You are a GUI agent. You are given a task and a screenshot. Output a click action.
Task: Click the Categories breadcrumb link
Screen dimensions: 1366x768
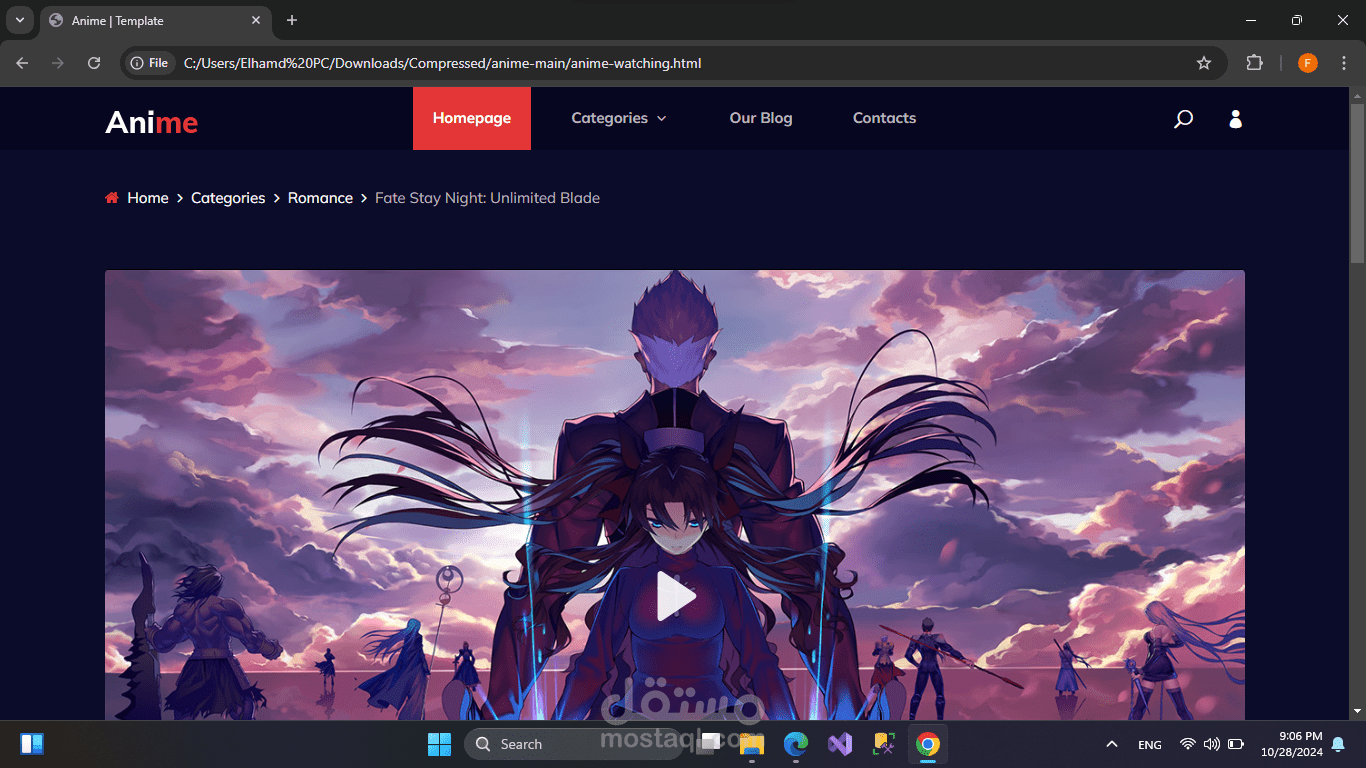coord(228,198)
